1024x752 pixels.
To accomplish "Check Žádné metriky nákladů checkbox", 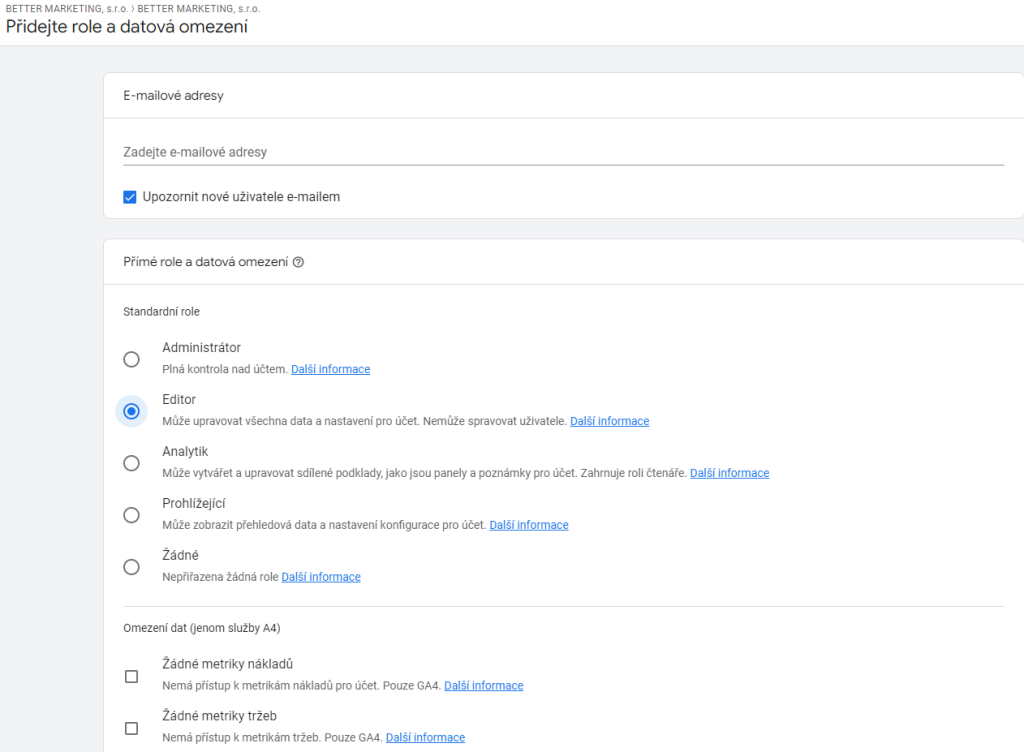I will pyautogui.click(x=131, y=676).
